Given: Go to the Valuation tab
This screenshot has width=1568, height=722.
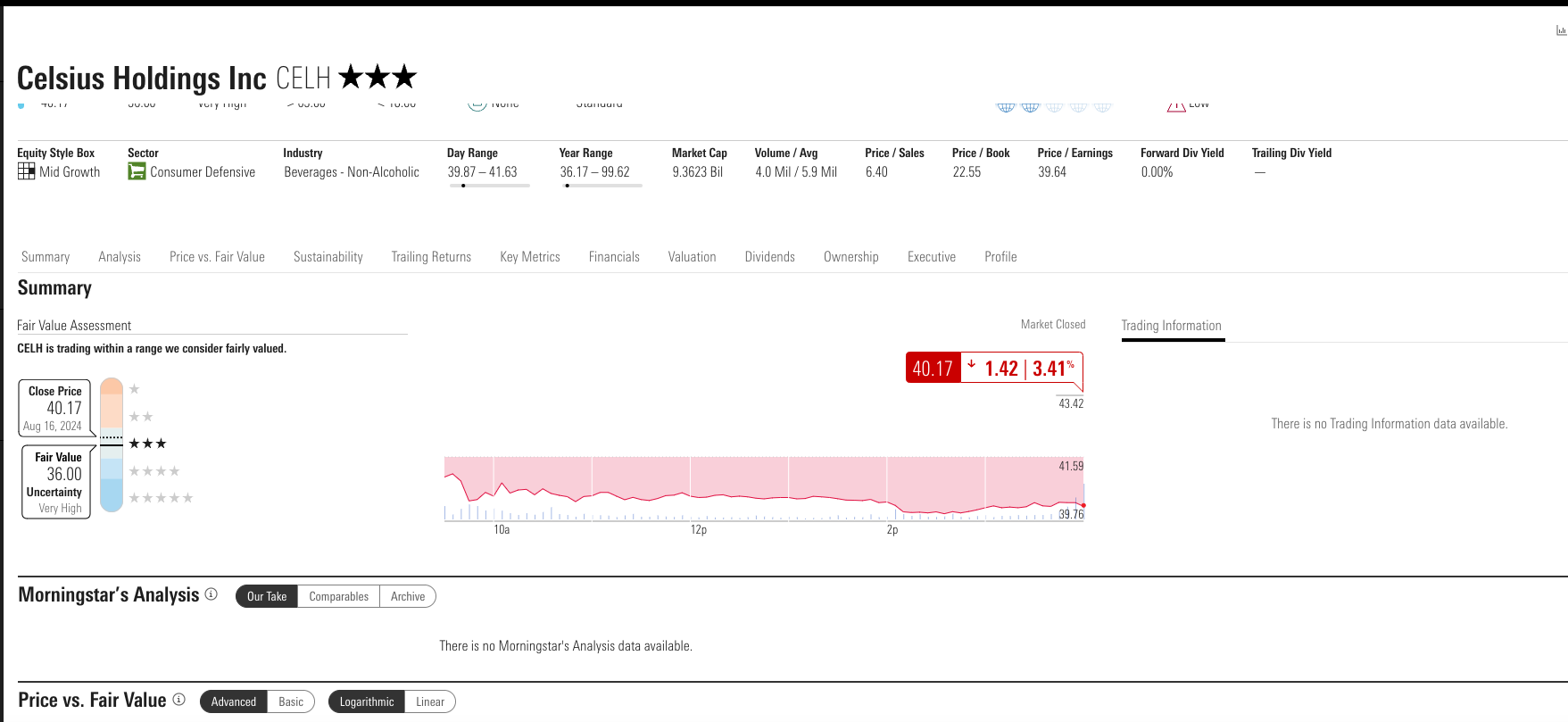Looking at the screenshot, I should click(692, 257).
